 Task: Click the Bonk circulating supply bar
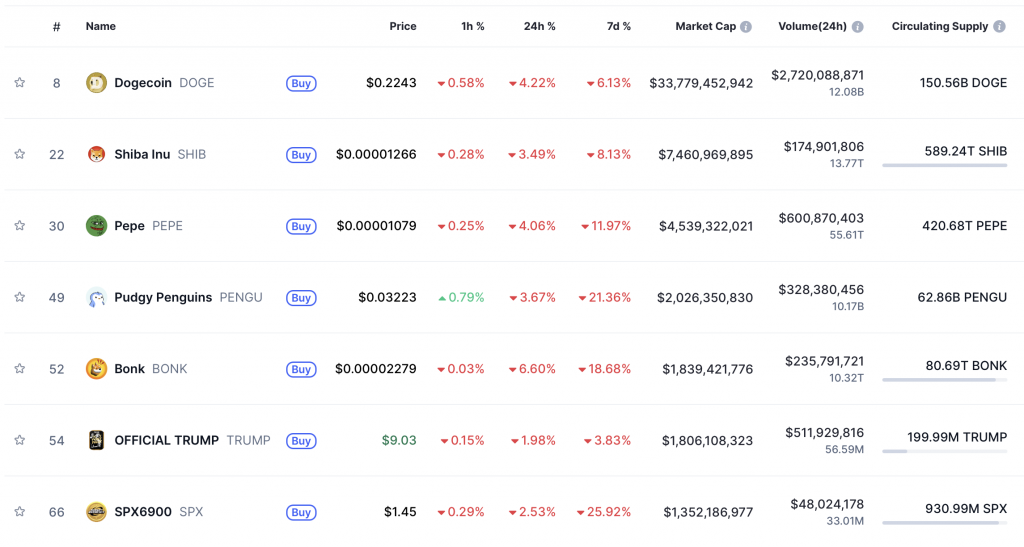pos(944,380)
